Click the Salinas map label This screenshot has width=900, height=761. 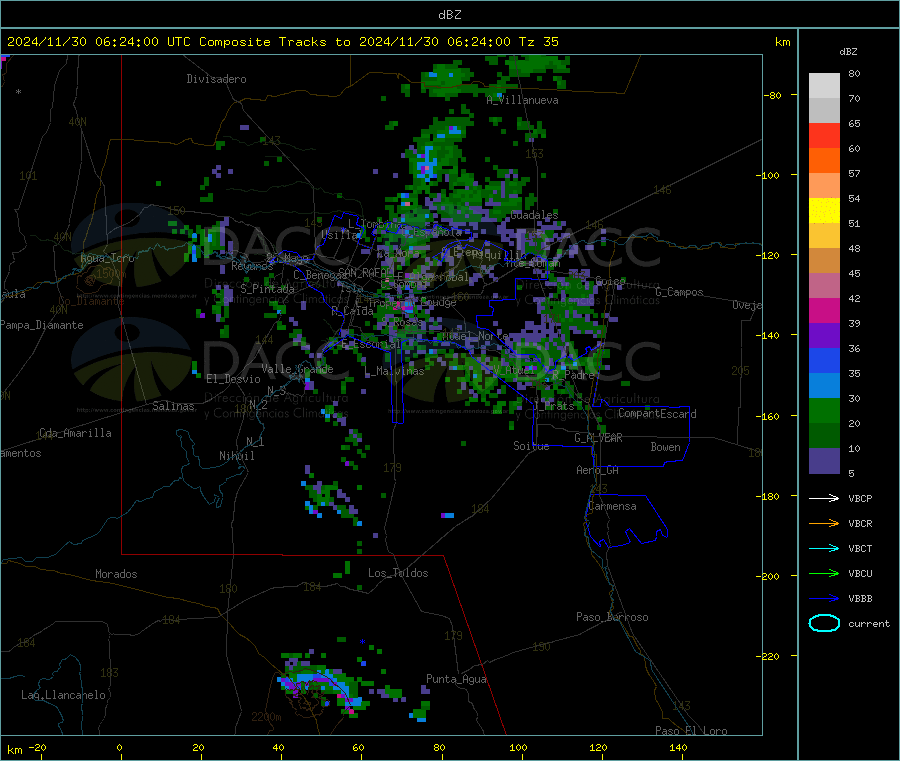173,406
